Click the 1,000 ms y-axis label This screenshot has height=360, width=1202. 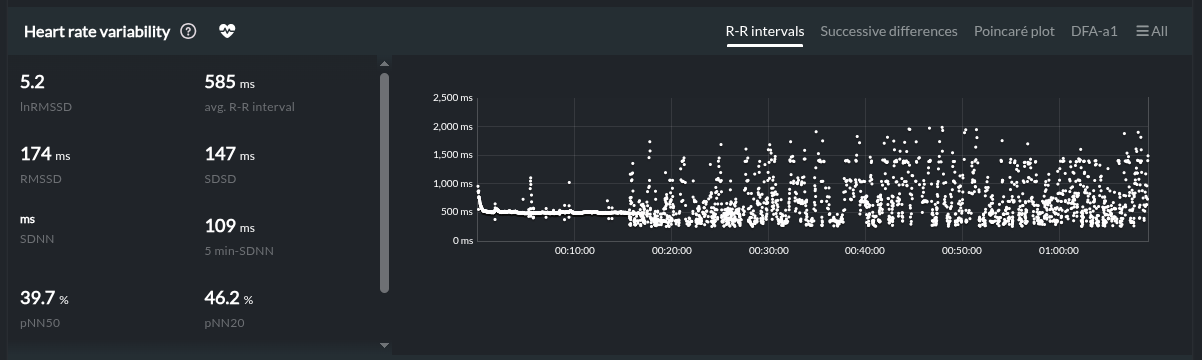tap(453, 184)
